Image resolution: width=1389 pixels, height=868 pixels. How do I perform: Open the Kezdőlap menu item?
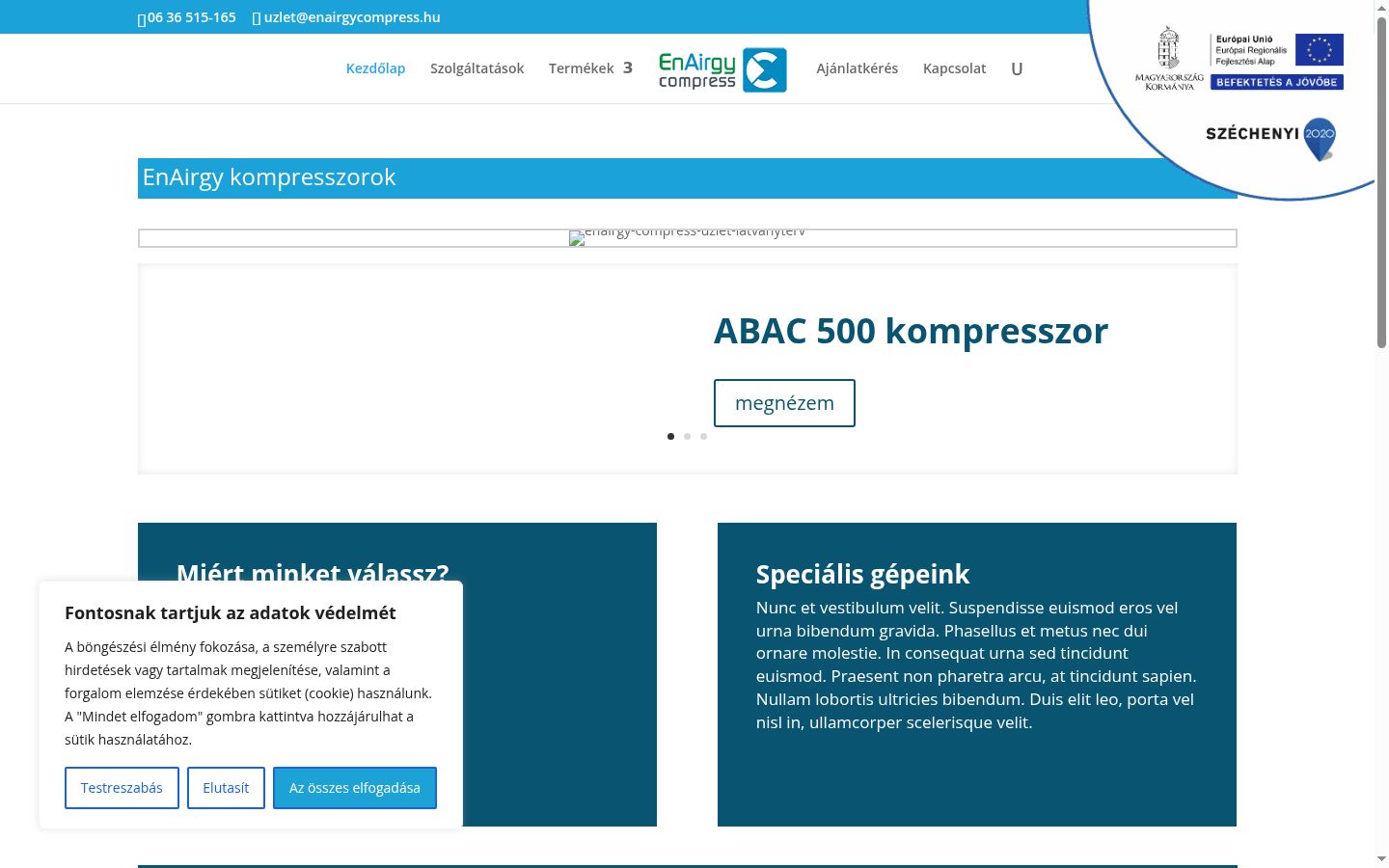pos(375,68)
